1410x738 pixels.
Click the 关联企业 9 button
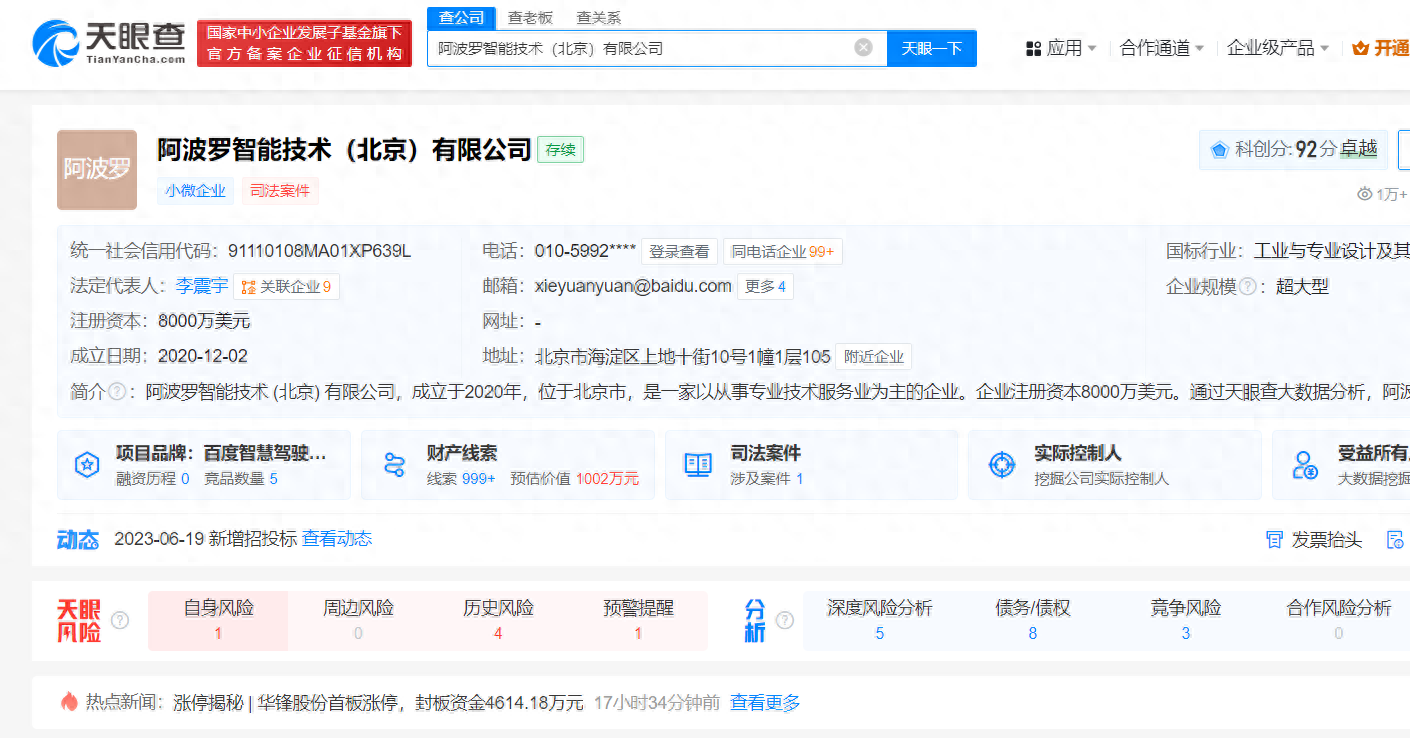[x=286, y=287]
